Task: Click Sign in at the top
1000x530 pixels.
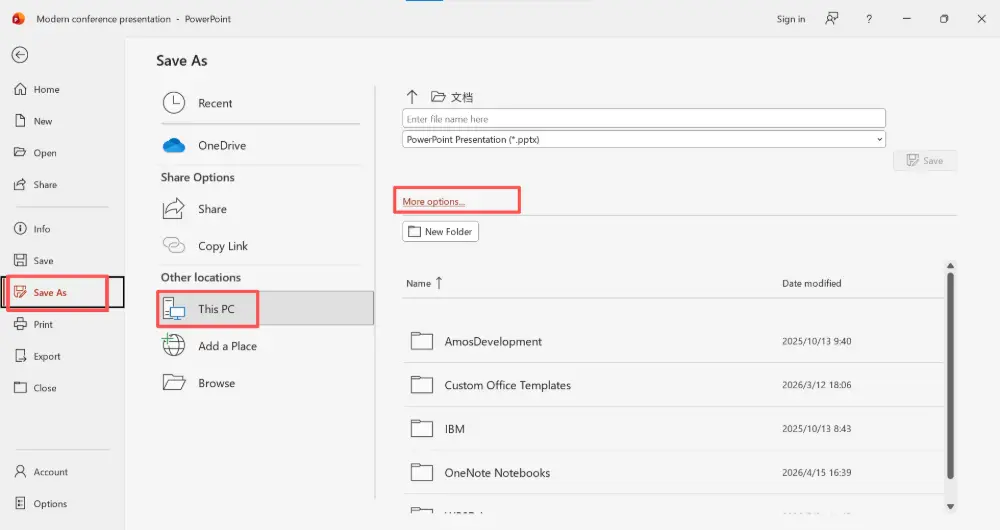Action: click(x=791, y=19)
